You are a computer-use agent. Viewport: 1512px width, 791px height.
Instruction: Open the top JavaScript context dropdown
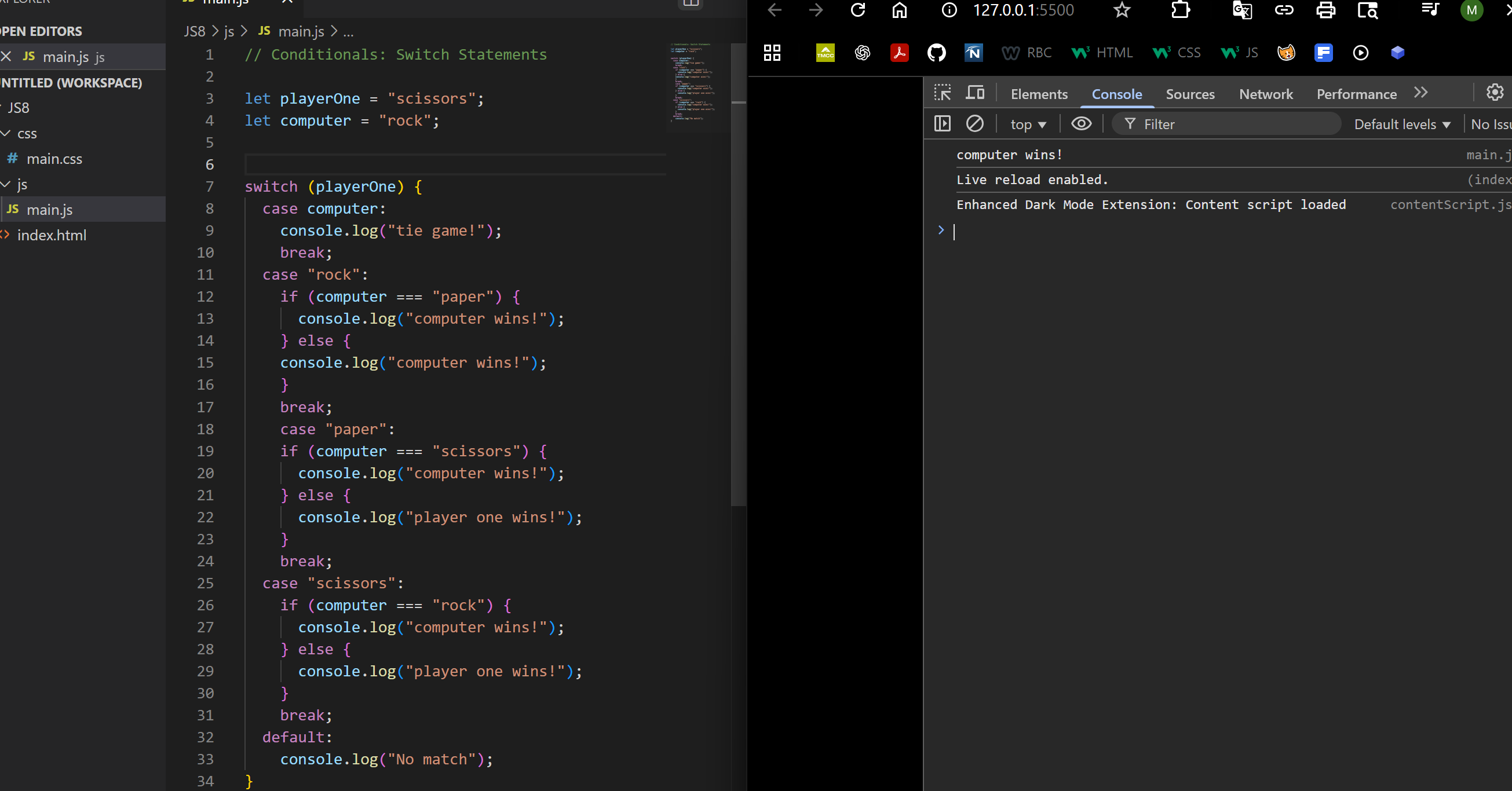click(1028, 124)
